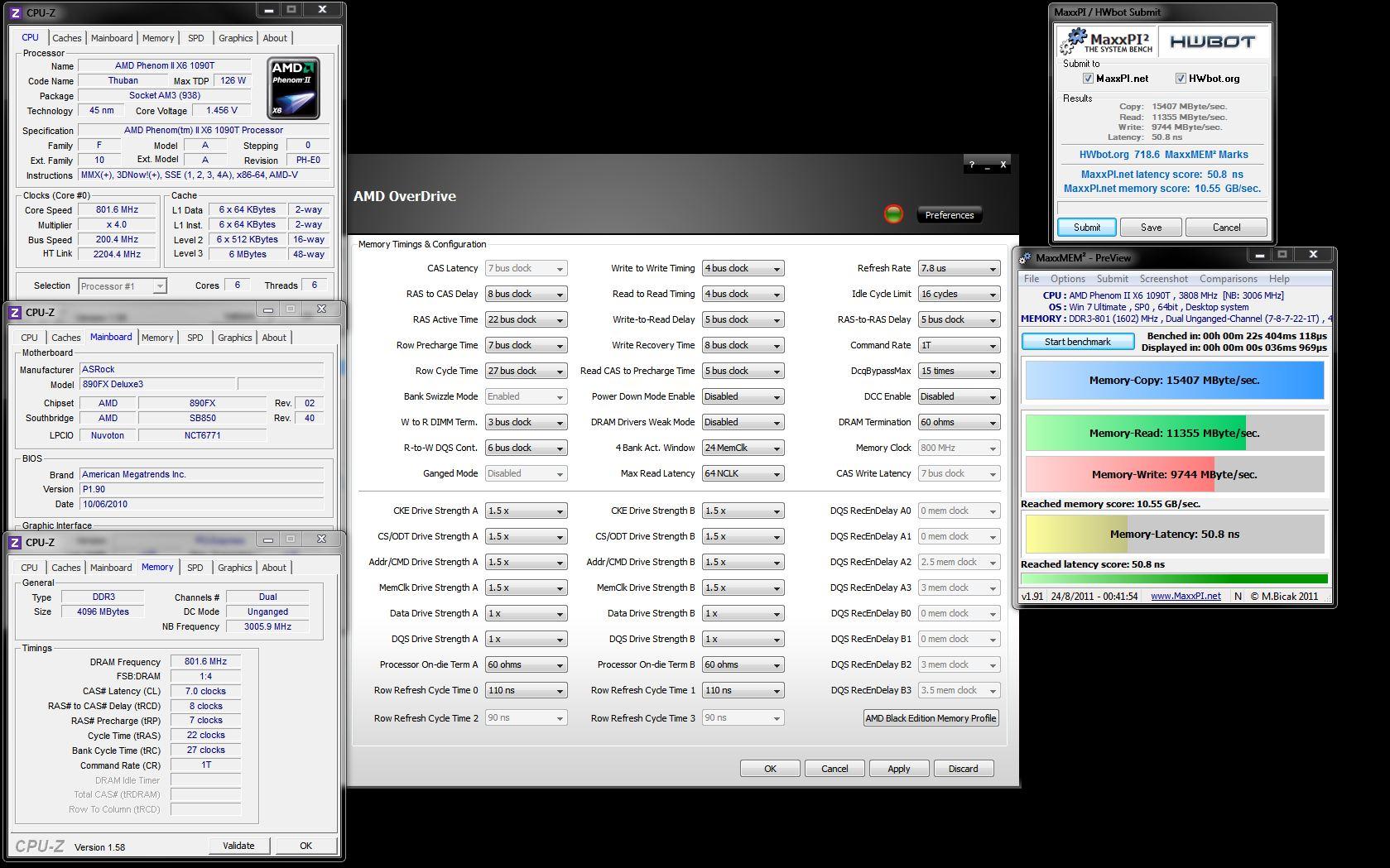Open the www.MaxxPI.net link
The height and width of the screenshot is (868, 1390).
pos(1186,596)
